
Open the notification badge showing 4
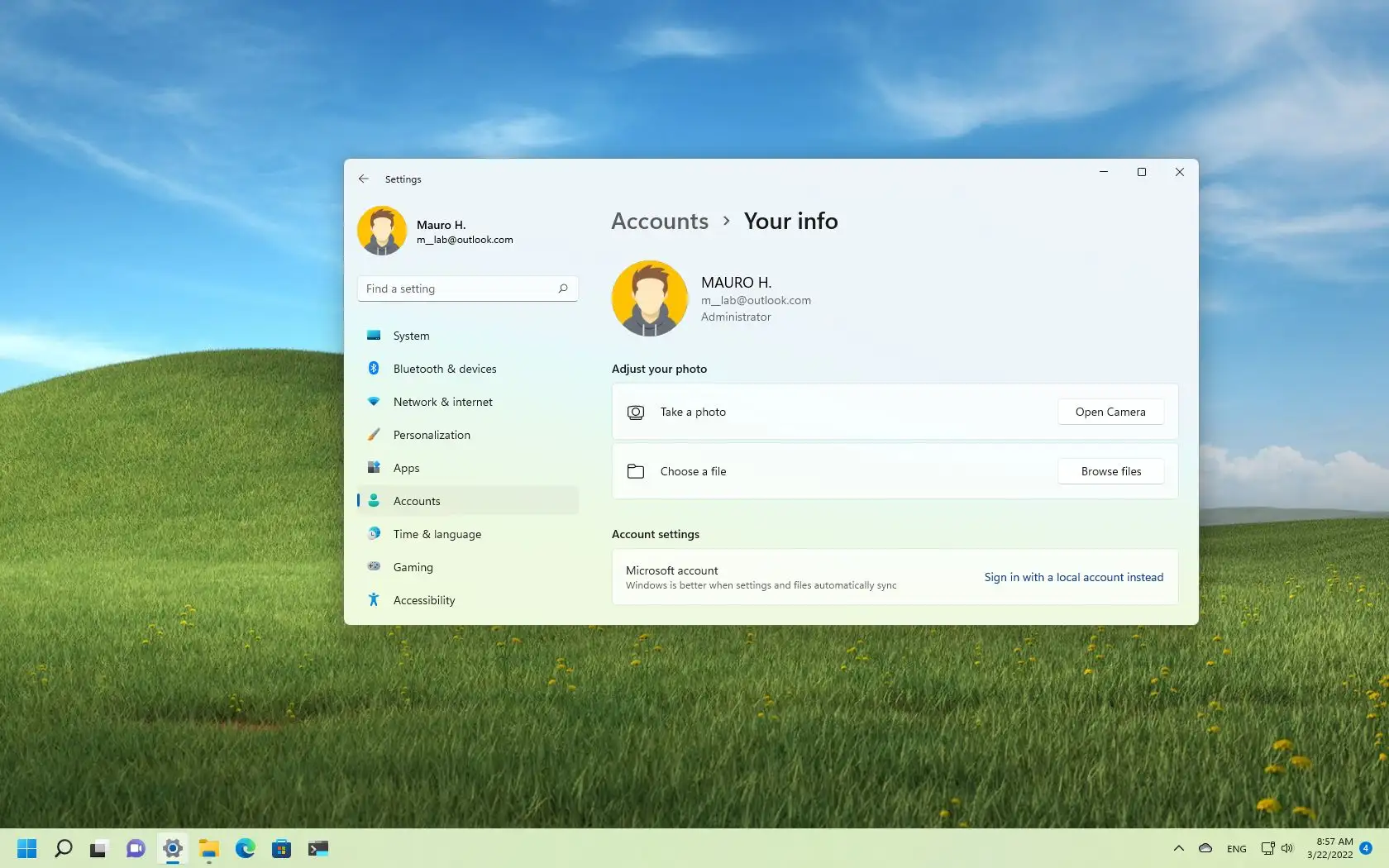click(x=1366, y=848)
